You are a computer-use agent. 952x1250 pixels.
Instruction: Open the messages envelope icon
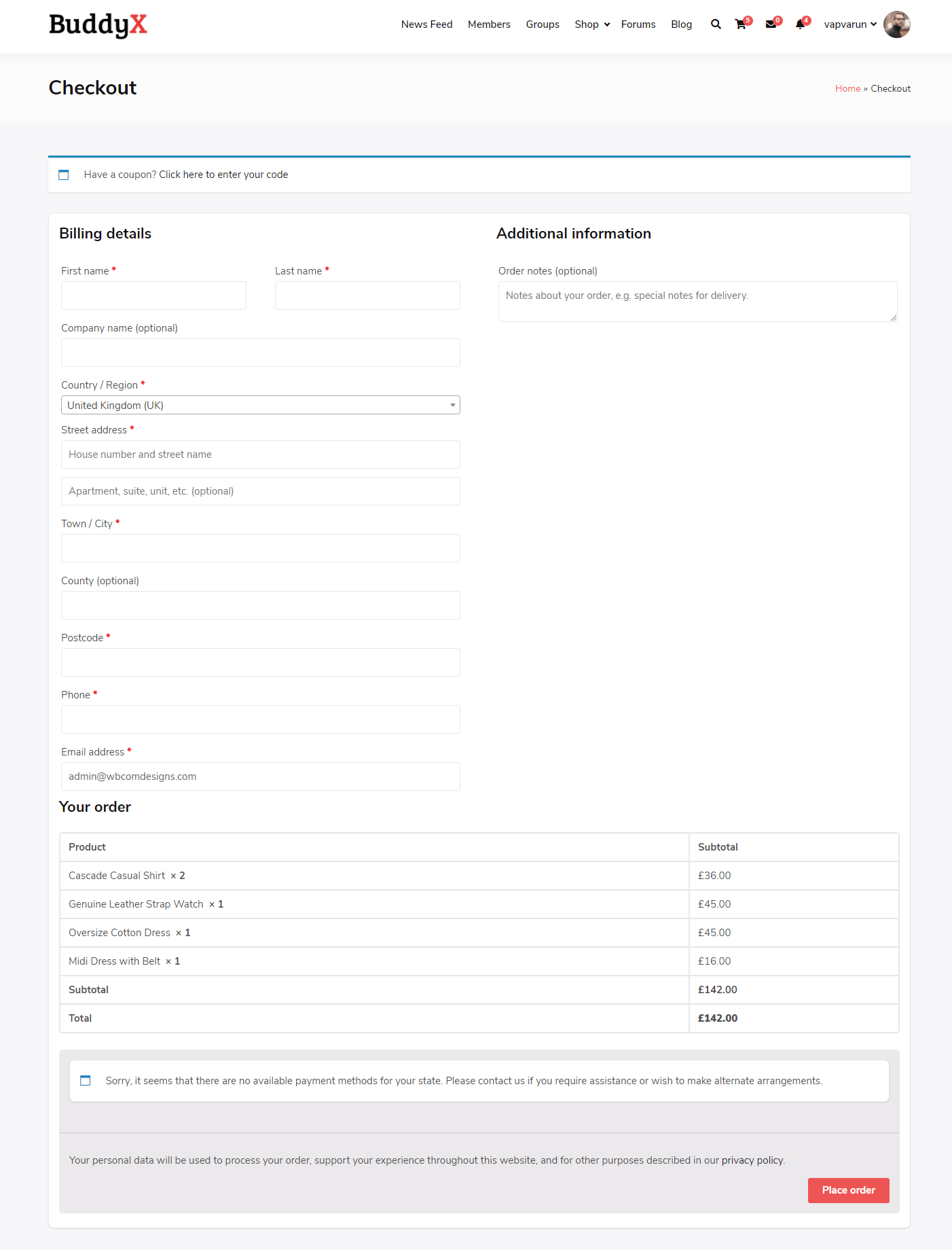(771, 24)
